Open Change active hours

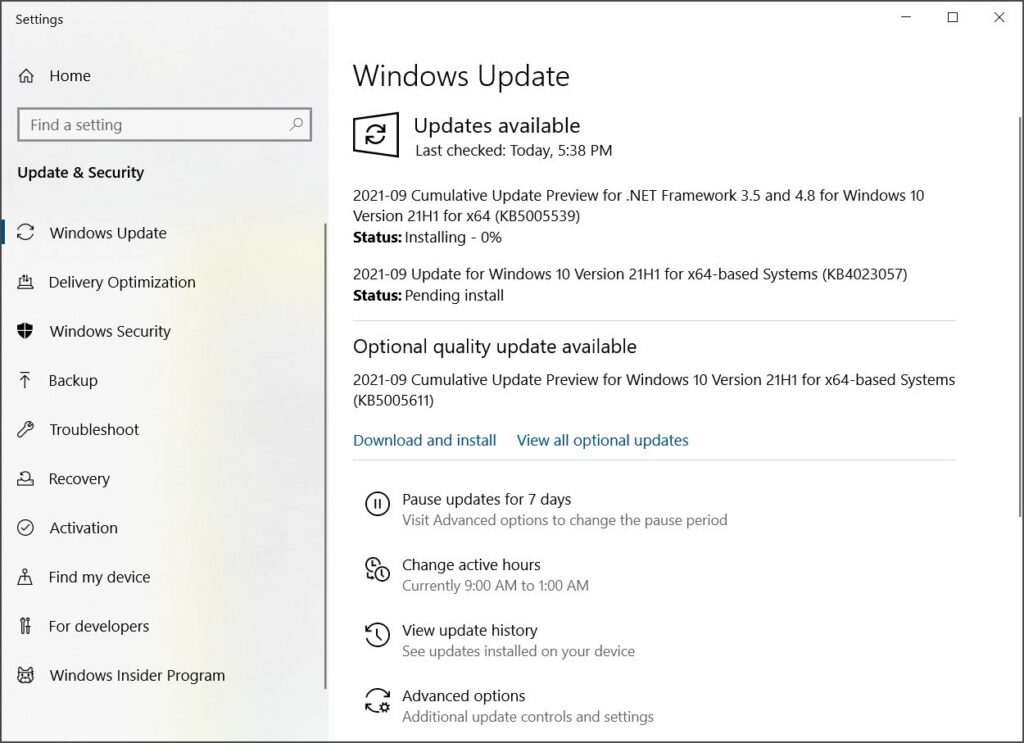coord(471,565)
